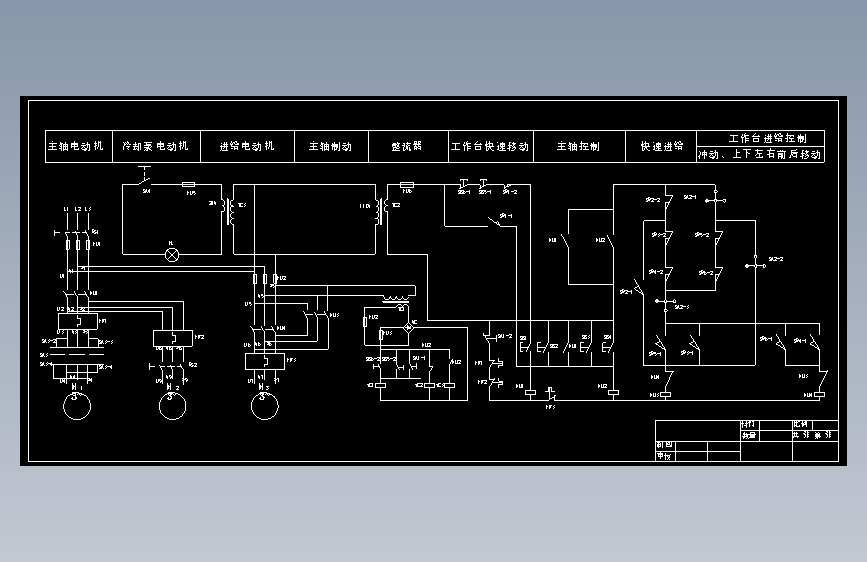Select the 冲动、上下左右前后移动 header text
The height and width of the screenshot is (562, 867).
coord(760,154)
